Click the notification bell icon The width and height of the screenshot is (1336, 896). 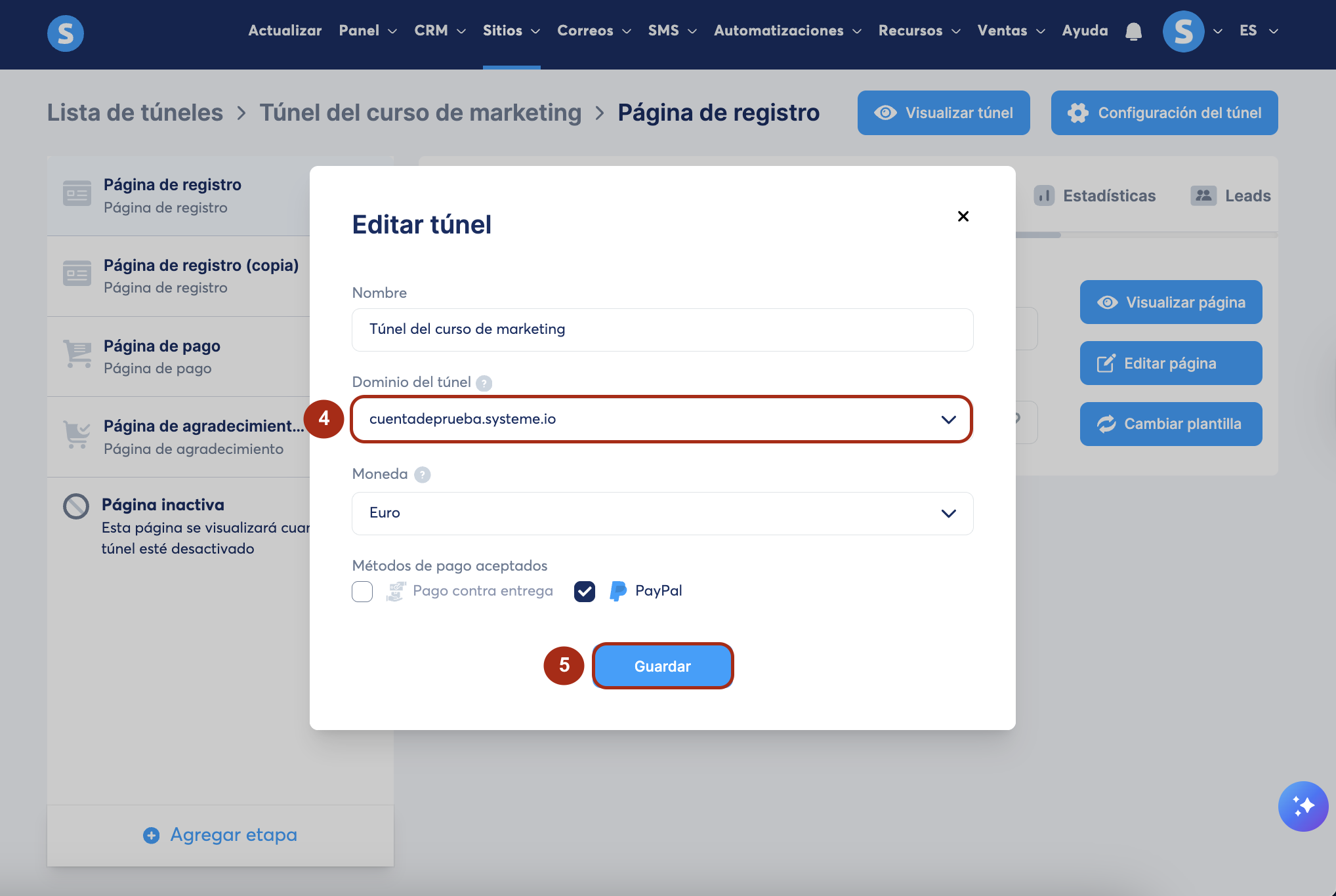1133,31
